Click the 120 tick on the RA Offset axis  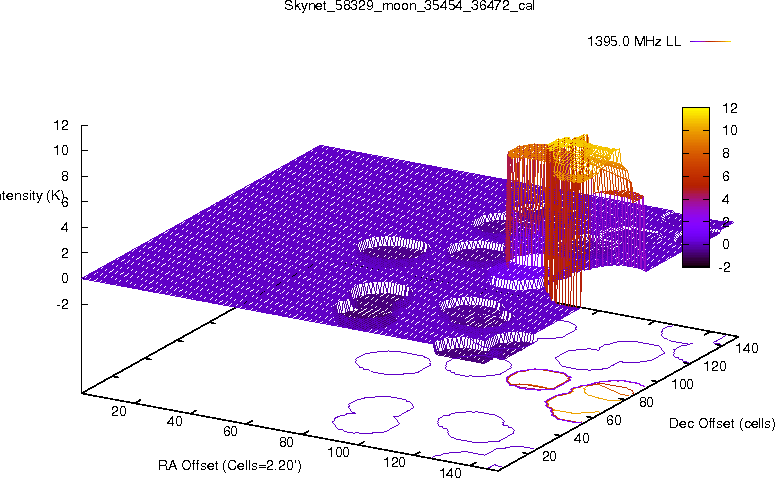[394, 462]
